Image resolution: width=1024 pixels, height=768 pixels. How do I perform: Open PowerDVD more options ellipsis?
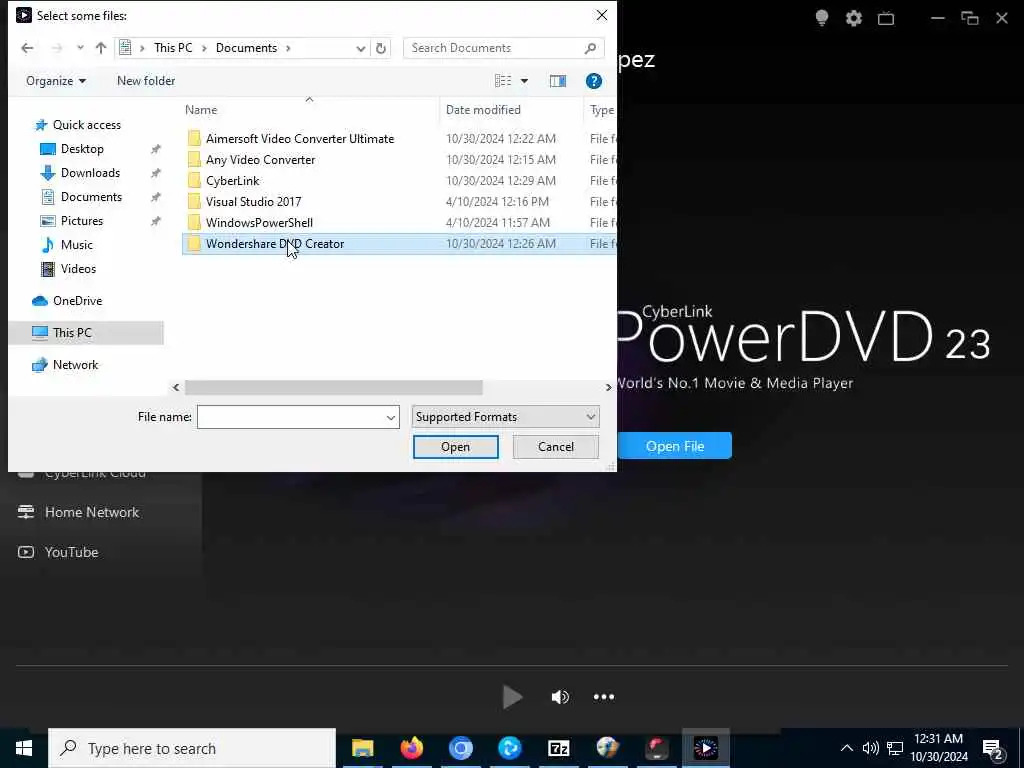[603, 697]
